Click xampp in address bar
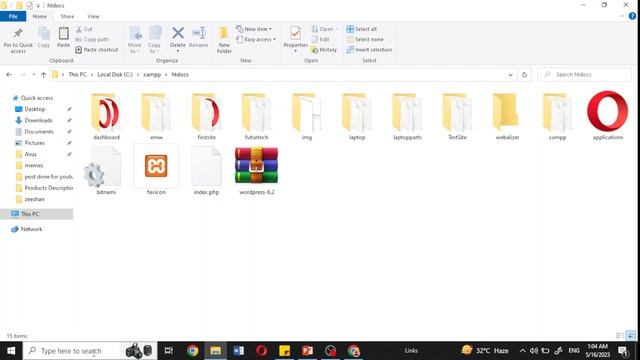 (152, 75)
